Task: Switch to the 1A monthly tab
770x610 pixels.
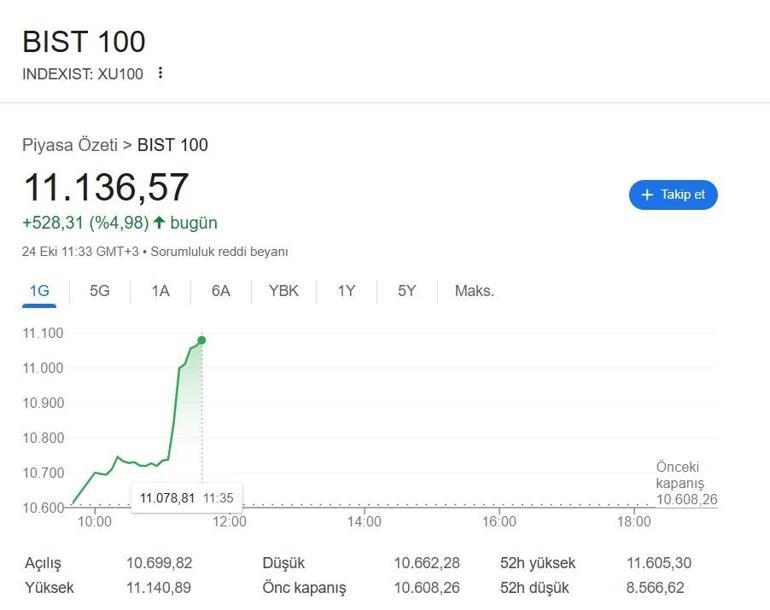Action: 160,291
